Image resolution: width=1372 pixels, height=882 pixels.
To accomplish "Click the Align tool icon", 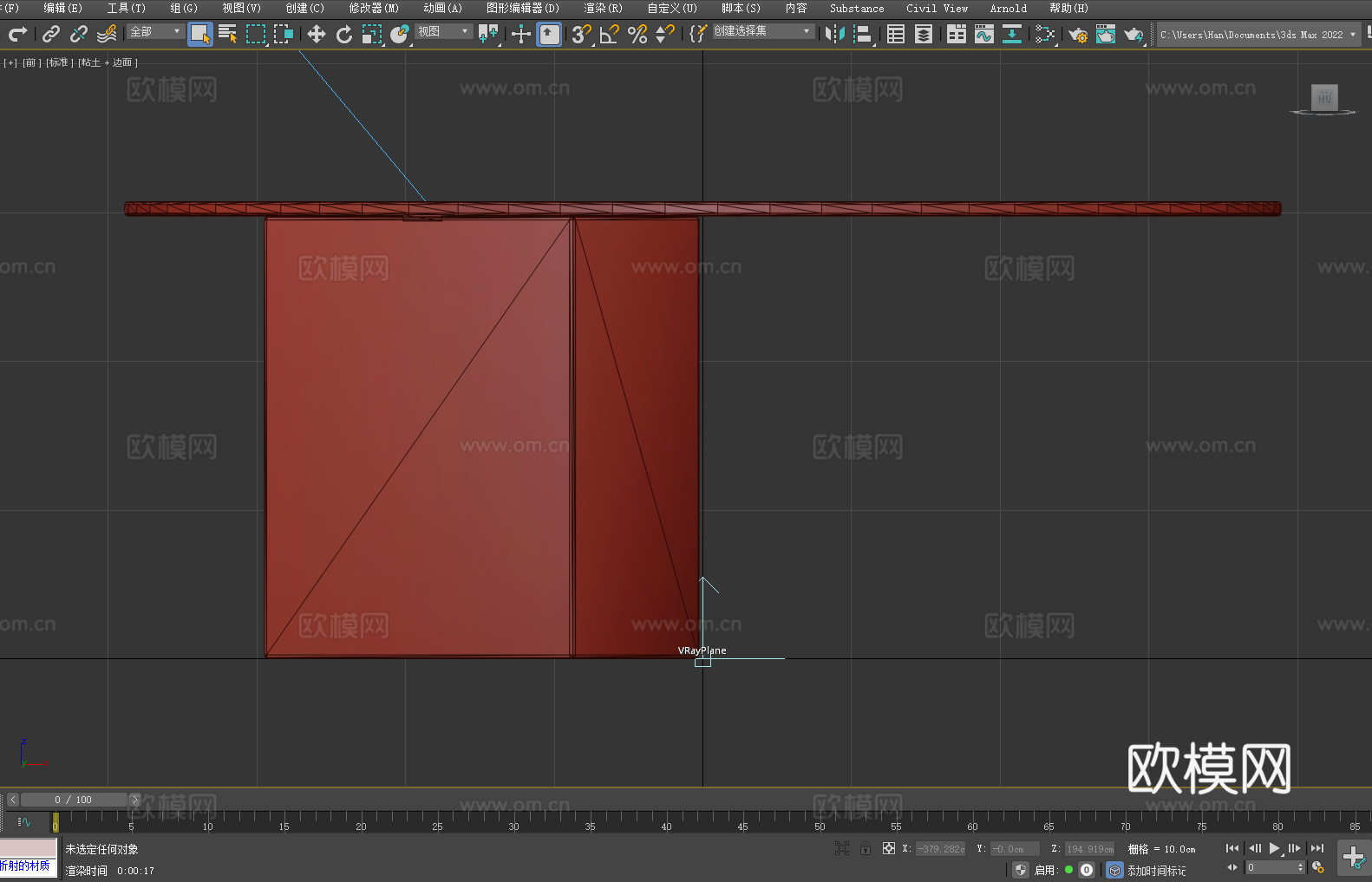I will click(x=863, y=34).
